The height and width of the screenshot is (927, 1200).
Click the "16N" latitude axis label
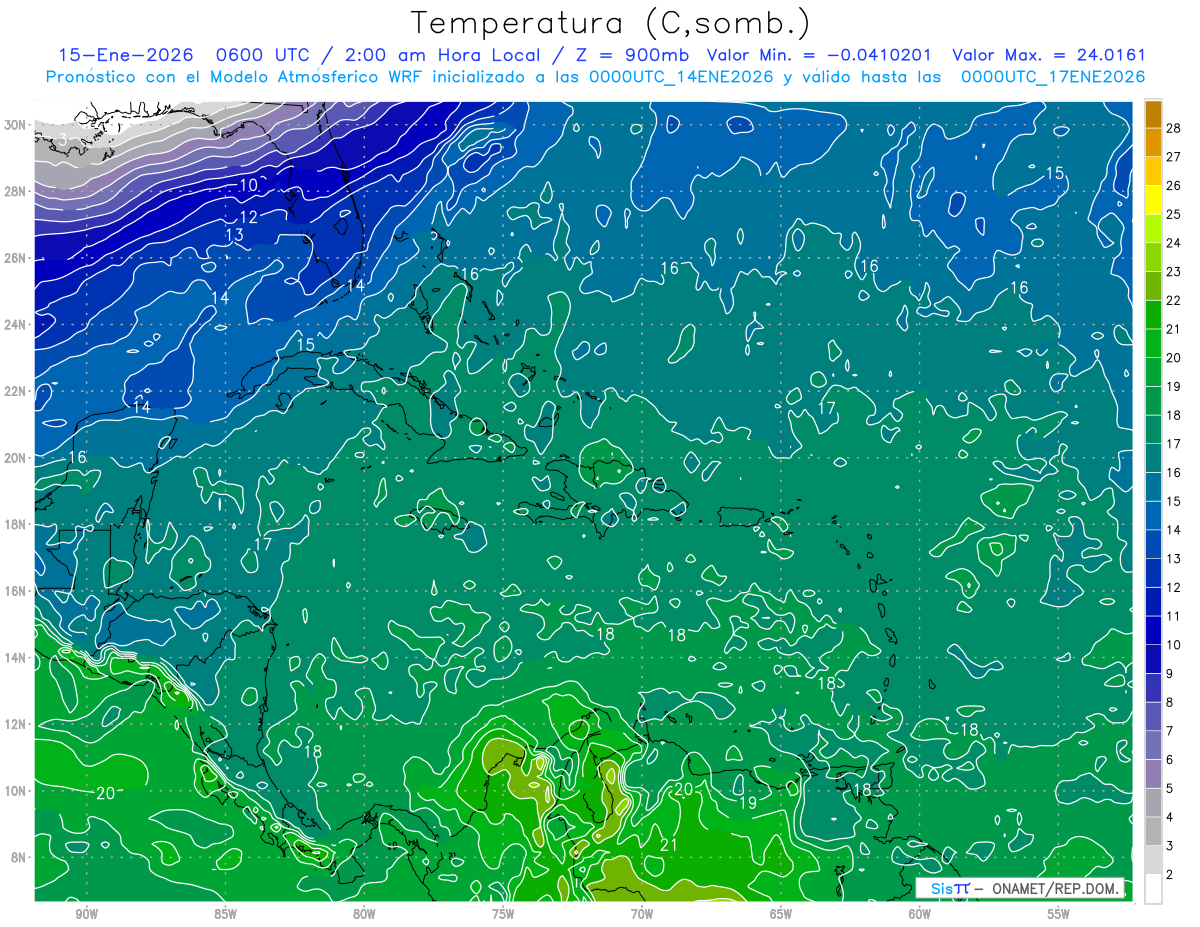click(x=14, y=591)
